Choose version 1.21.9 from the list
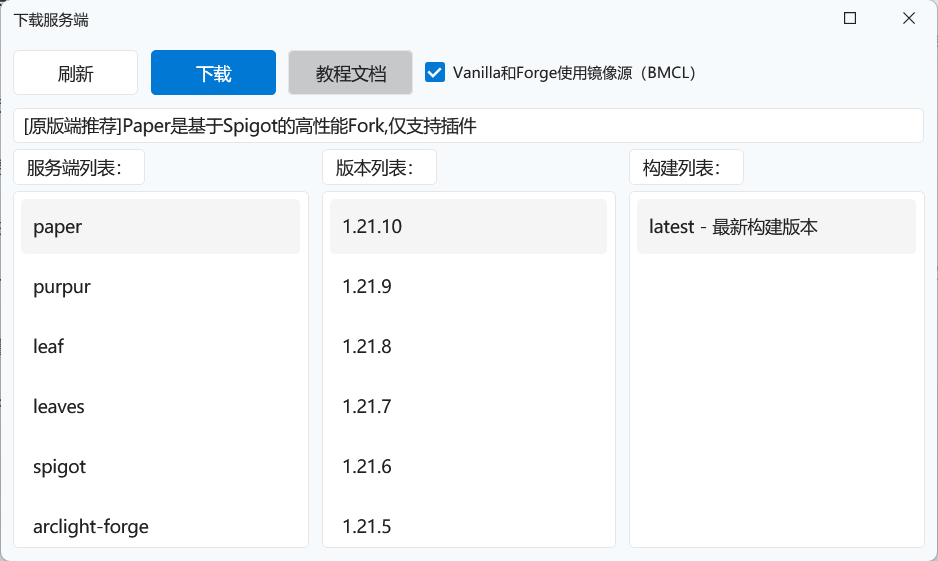 468,287
